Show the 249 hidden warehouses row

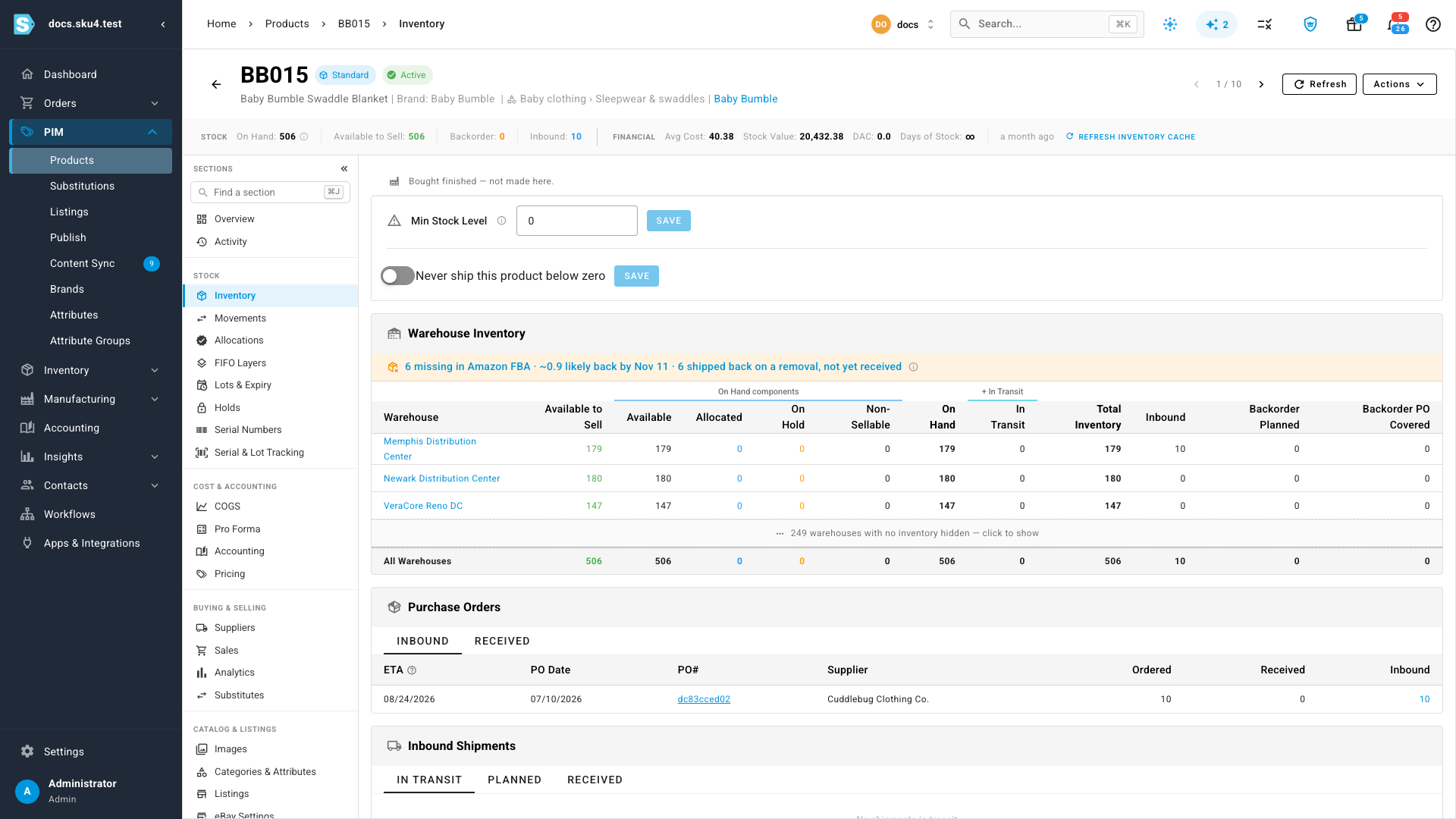coord(907,533)
